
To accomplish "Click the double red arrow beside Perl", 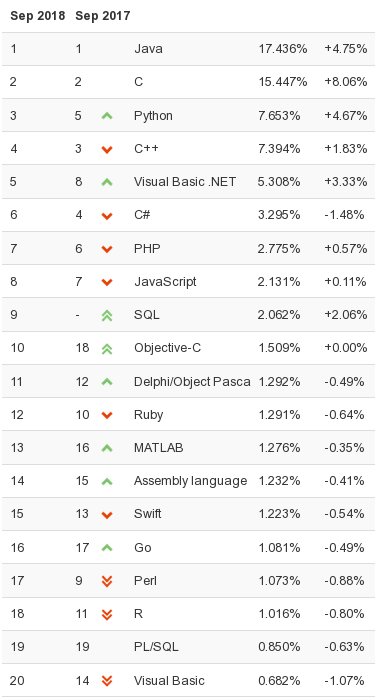I will point(107,581).
